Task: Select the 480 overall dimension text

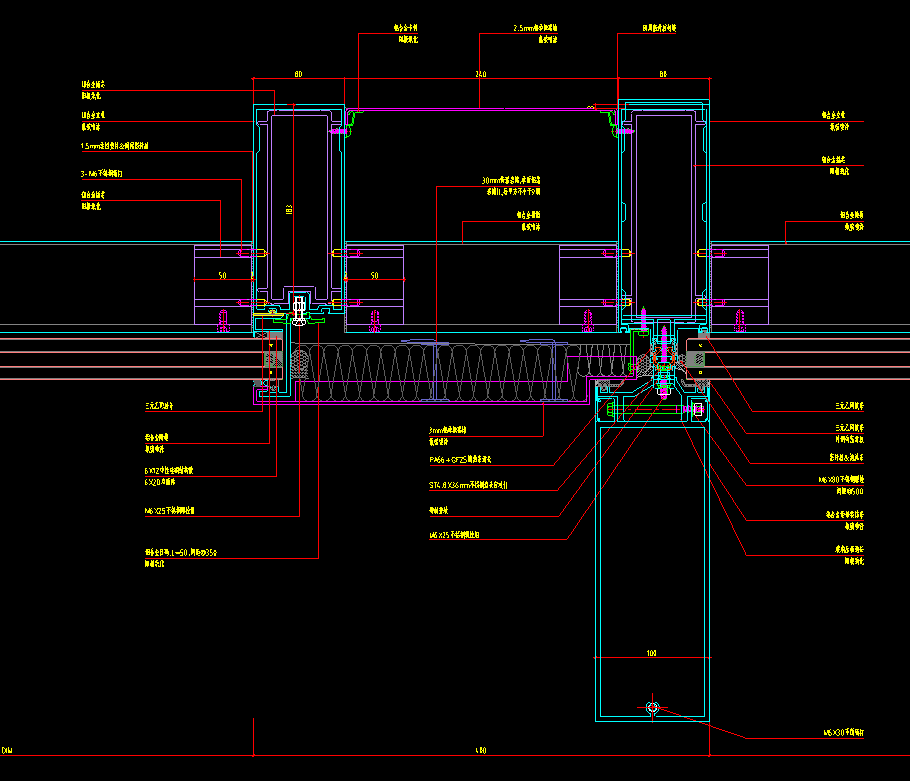Action: [480, 749]
